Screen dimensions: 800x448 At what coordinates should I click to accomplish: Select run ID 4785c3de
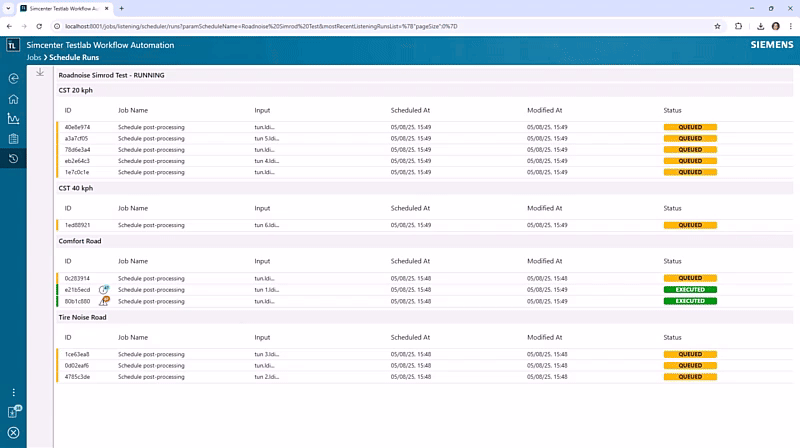[x=77, y=377]
